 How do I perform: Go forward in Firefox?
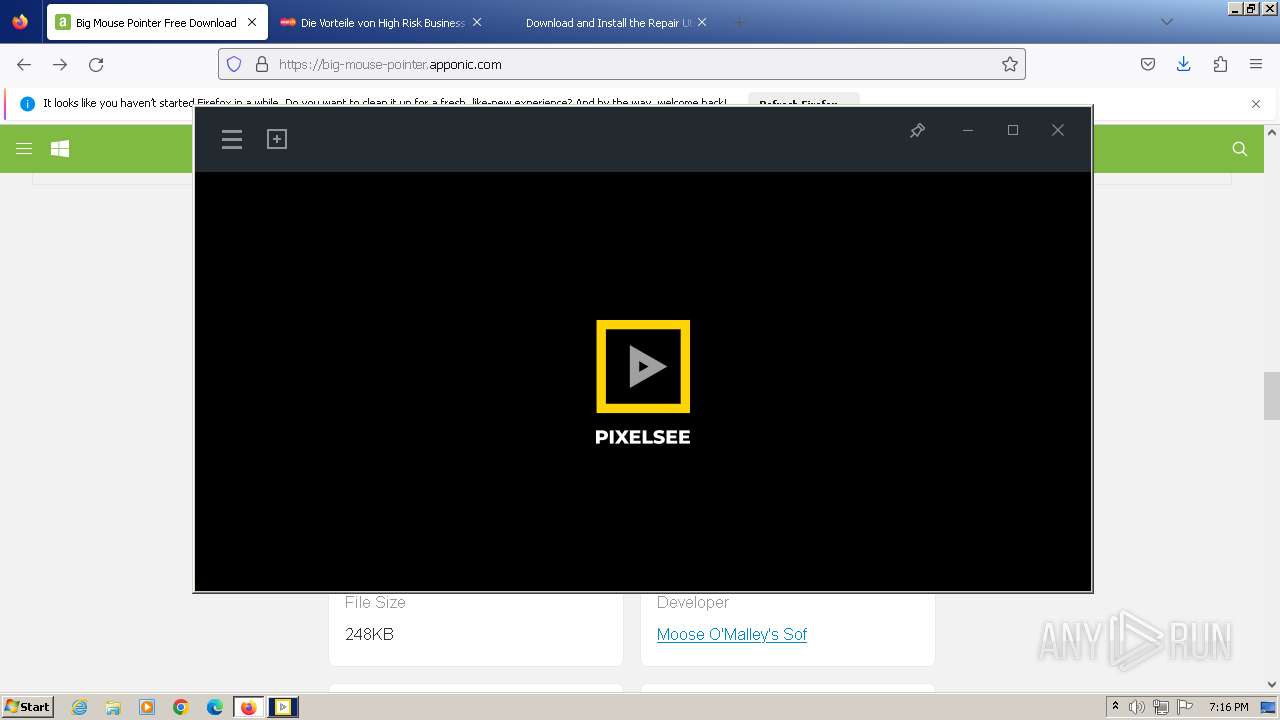coord(60,64)
